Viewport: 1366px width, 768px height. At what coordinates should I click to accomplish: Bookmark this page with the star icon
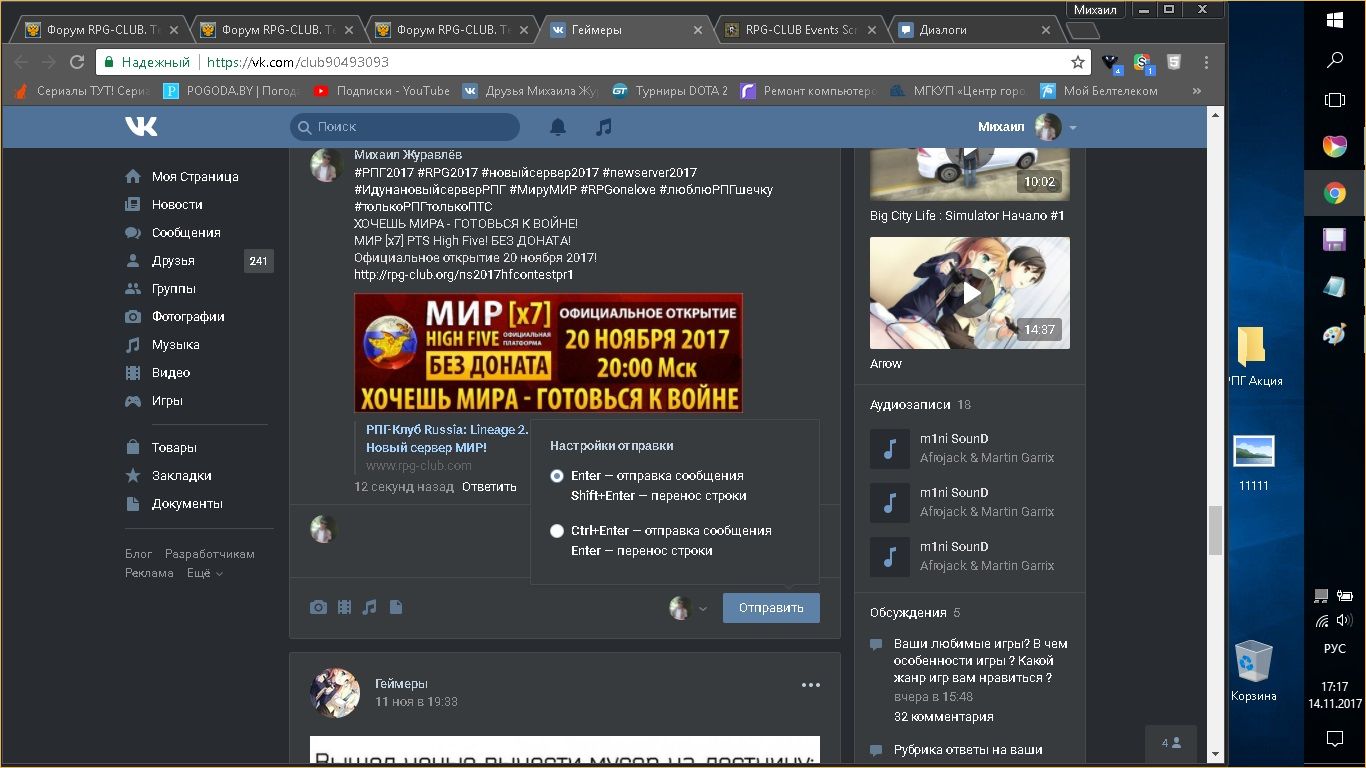point(1078,62)
